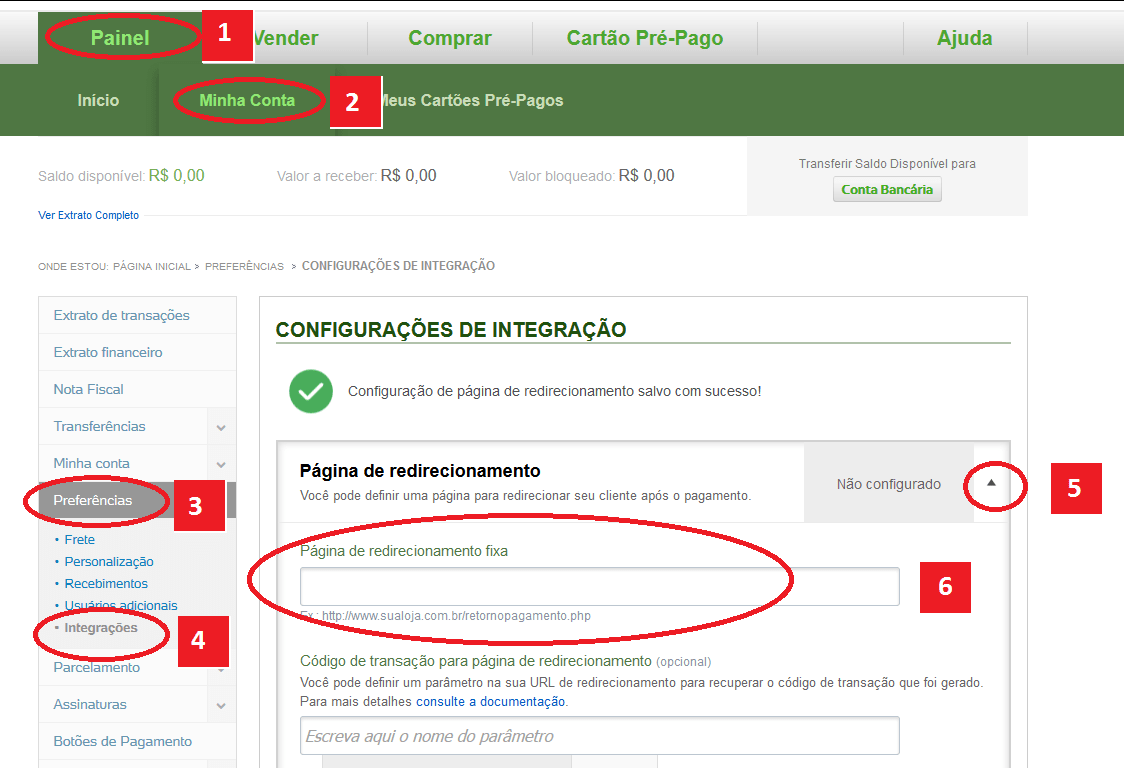Open the Recebimentos preference link
The width and height of the screenshot is (1124, 768).
(106, 584)
